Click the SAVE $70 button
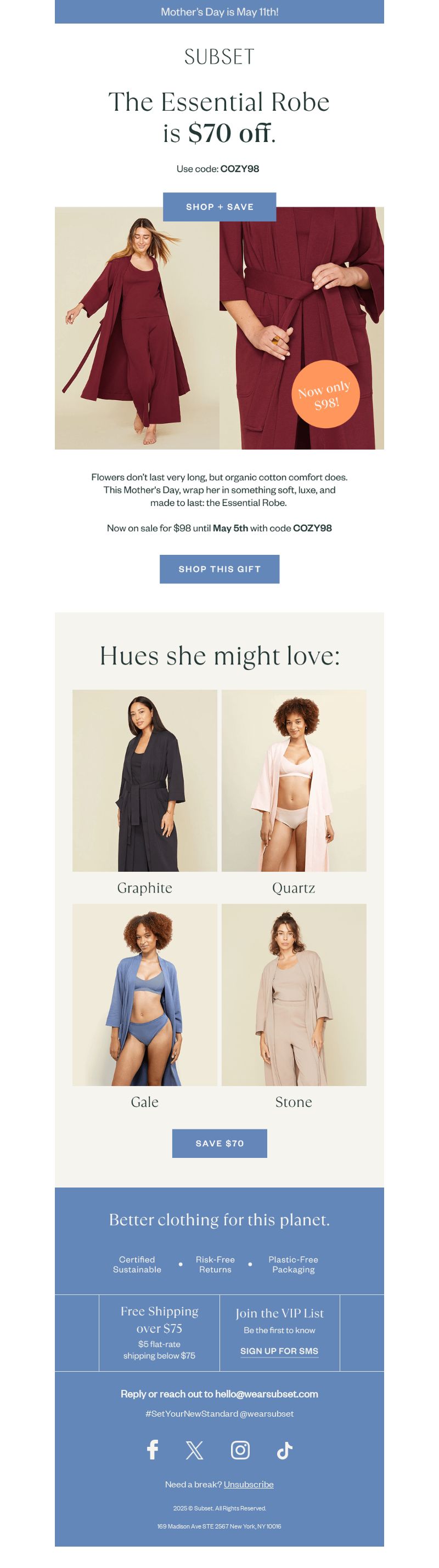 (219, 1143)
